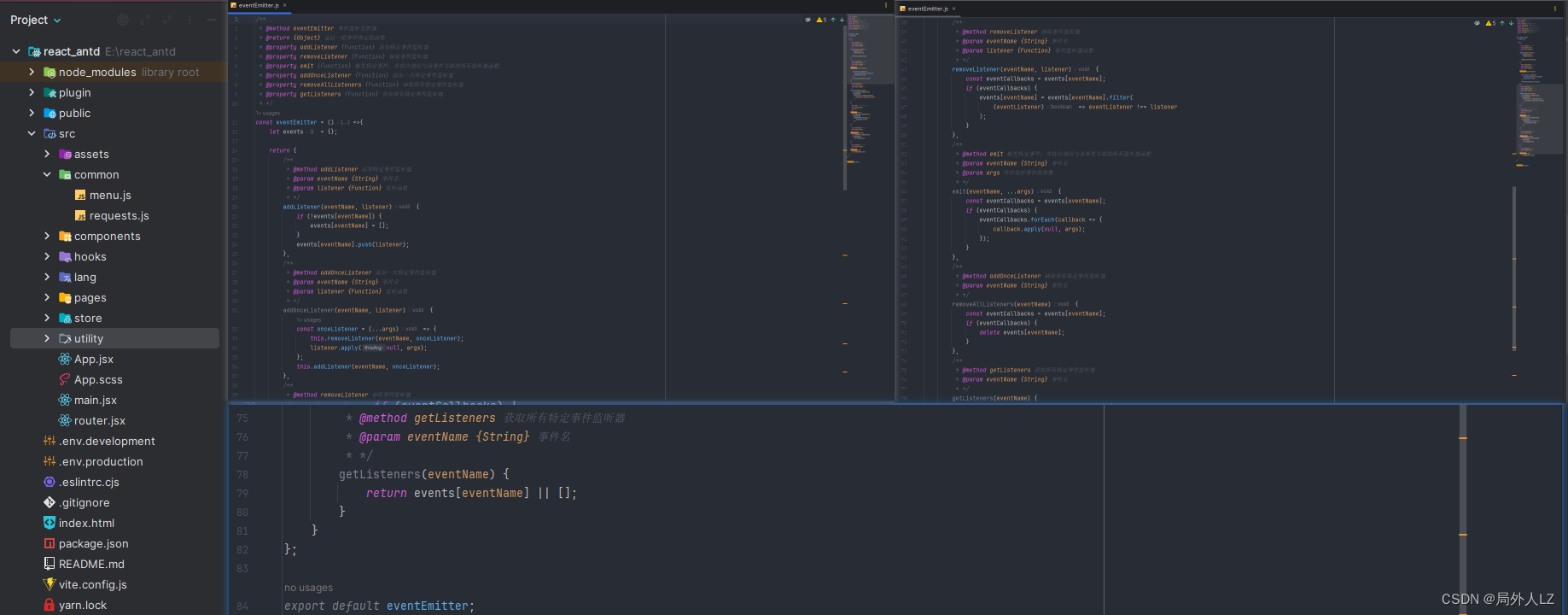
Task: Select the App.jsx React file icon
Action: [65, 359]
